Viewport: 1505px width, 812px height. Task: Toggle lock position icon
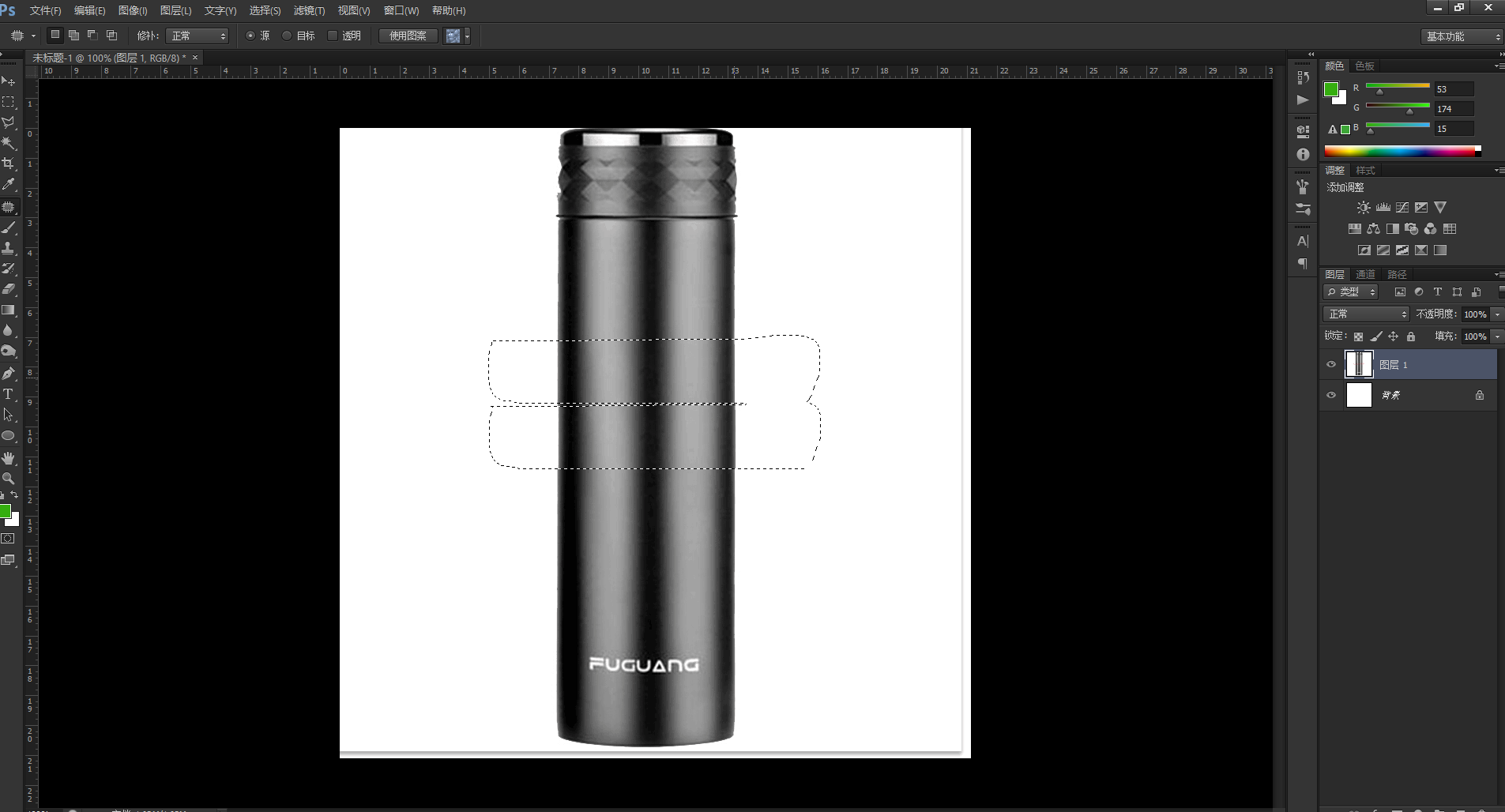[x=1394, y=336]
